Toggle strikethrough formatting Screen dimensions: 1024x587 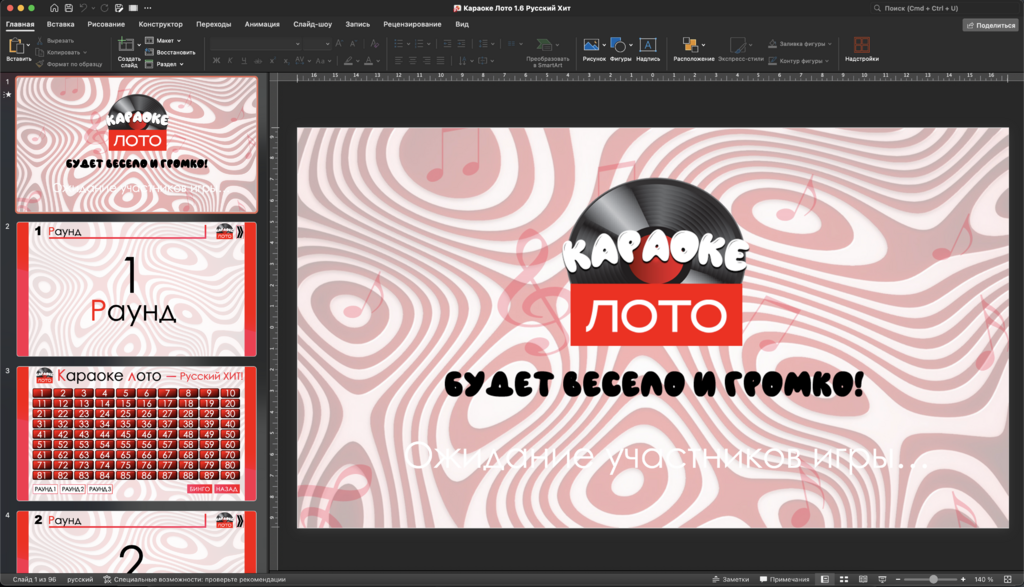point(258,61)
